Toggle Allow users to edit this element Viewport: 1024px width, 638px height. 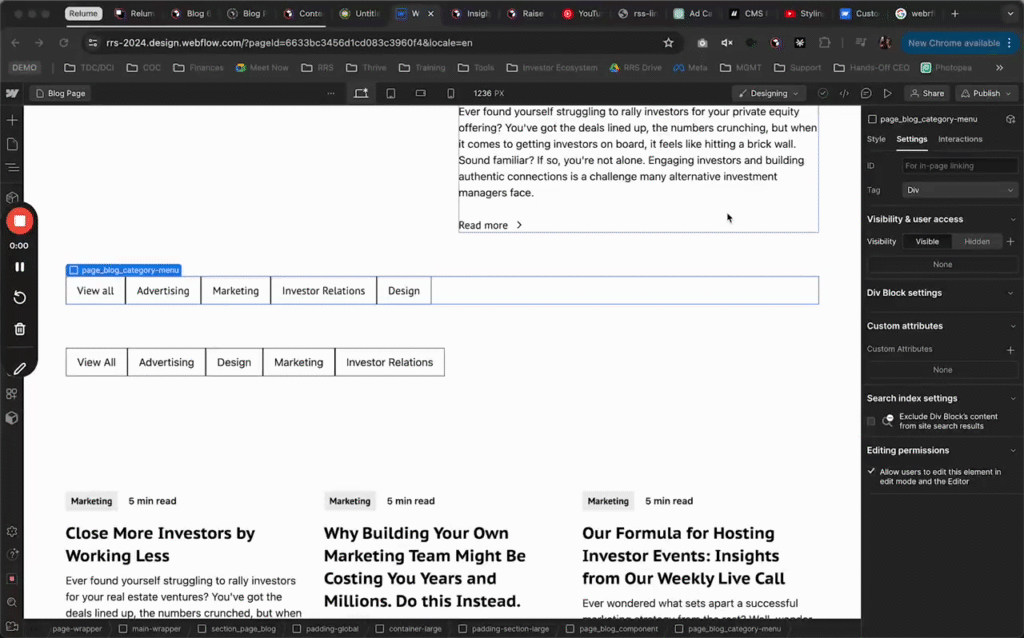871,471
